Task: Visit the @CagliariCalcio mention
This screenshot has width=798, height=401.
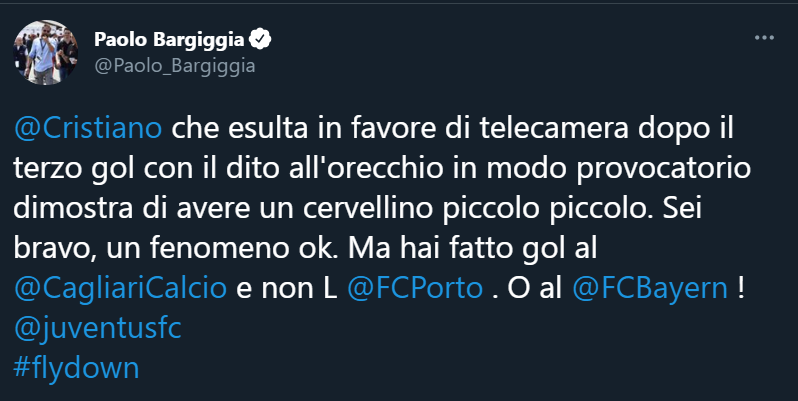Action: (x=122, y=285)
